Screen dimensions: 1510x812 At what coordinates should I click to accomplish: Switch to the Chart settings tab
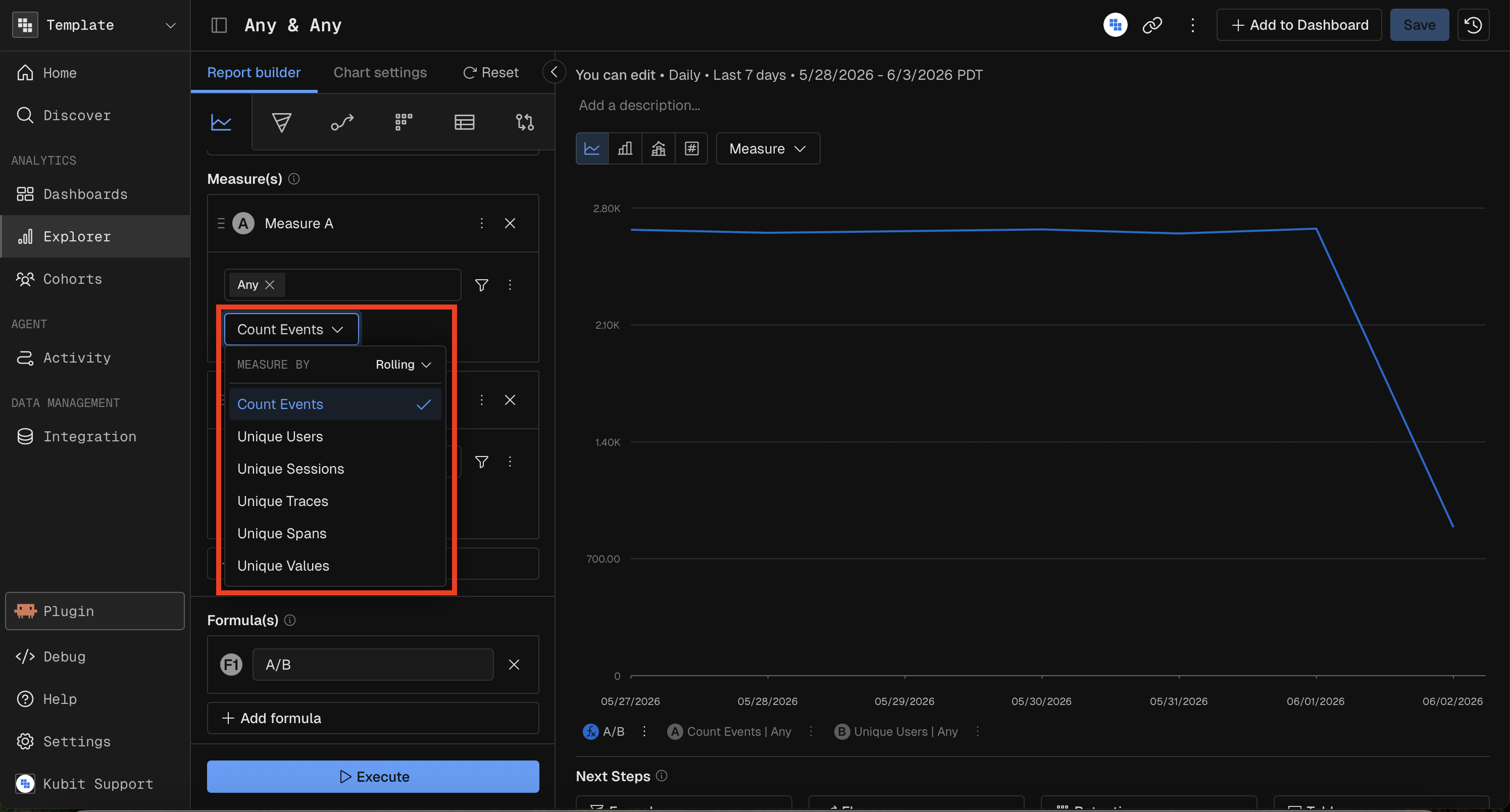380,72
